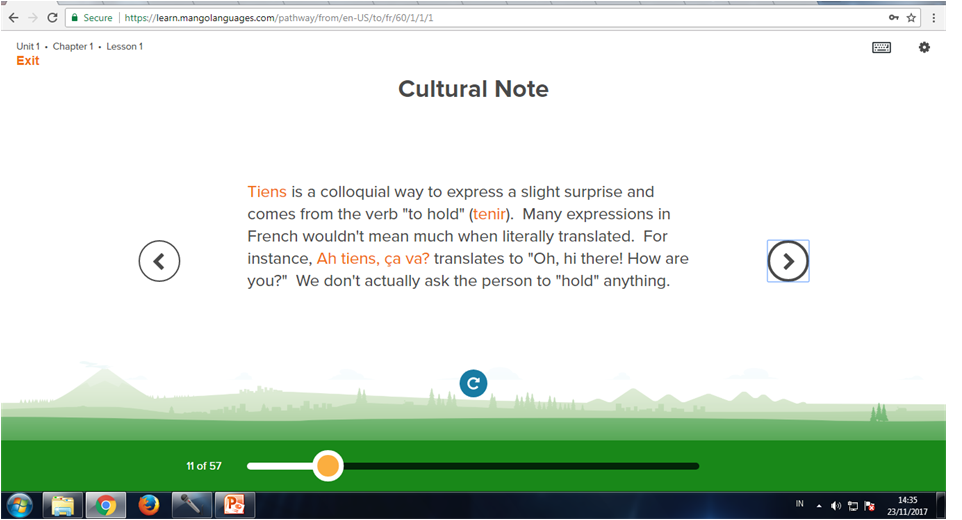The width and height of the screenshot is (962, 520).
Task: Click the Cultural Note heading
Action: coord(473,89)
